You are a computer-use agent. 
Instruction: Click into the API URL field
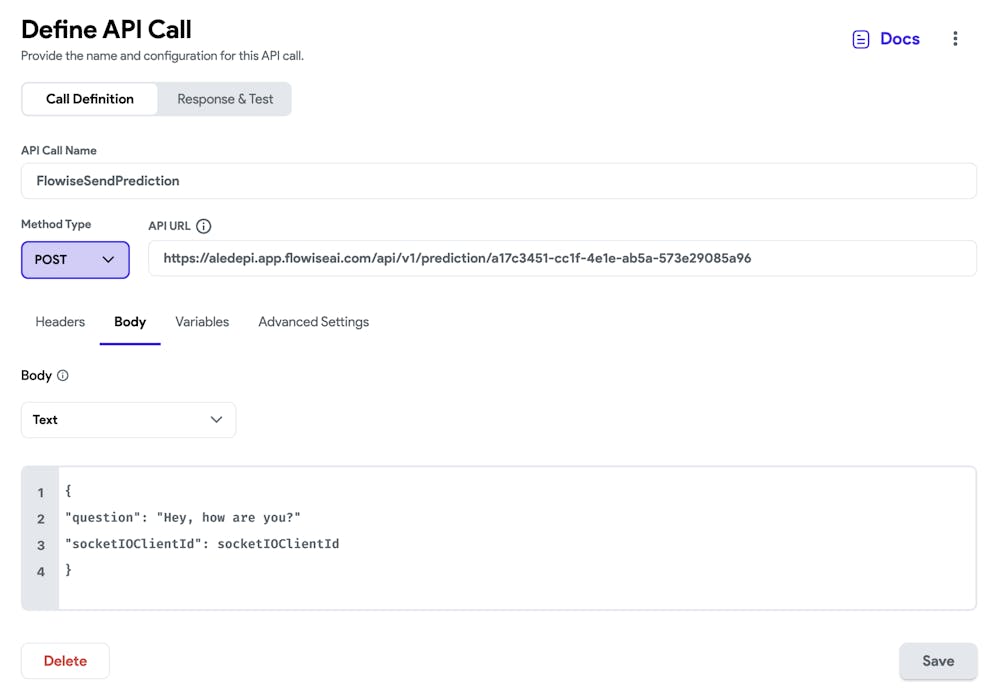[x=562, y=258]
